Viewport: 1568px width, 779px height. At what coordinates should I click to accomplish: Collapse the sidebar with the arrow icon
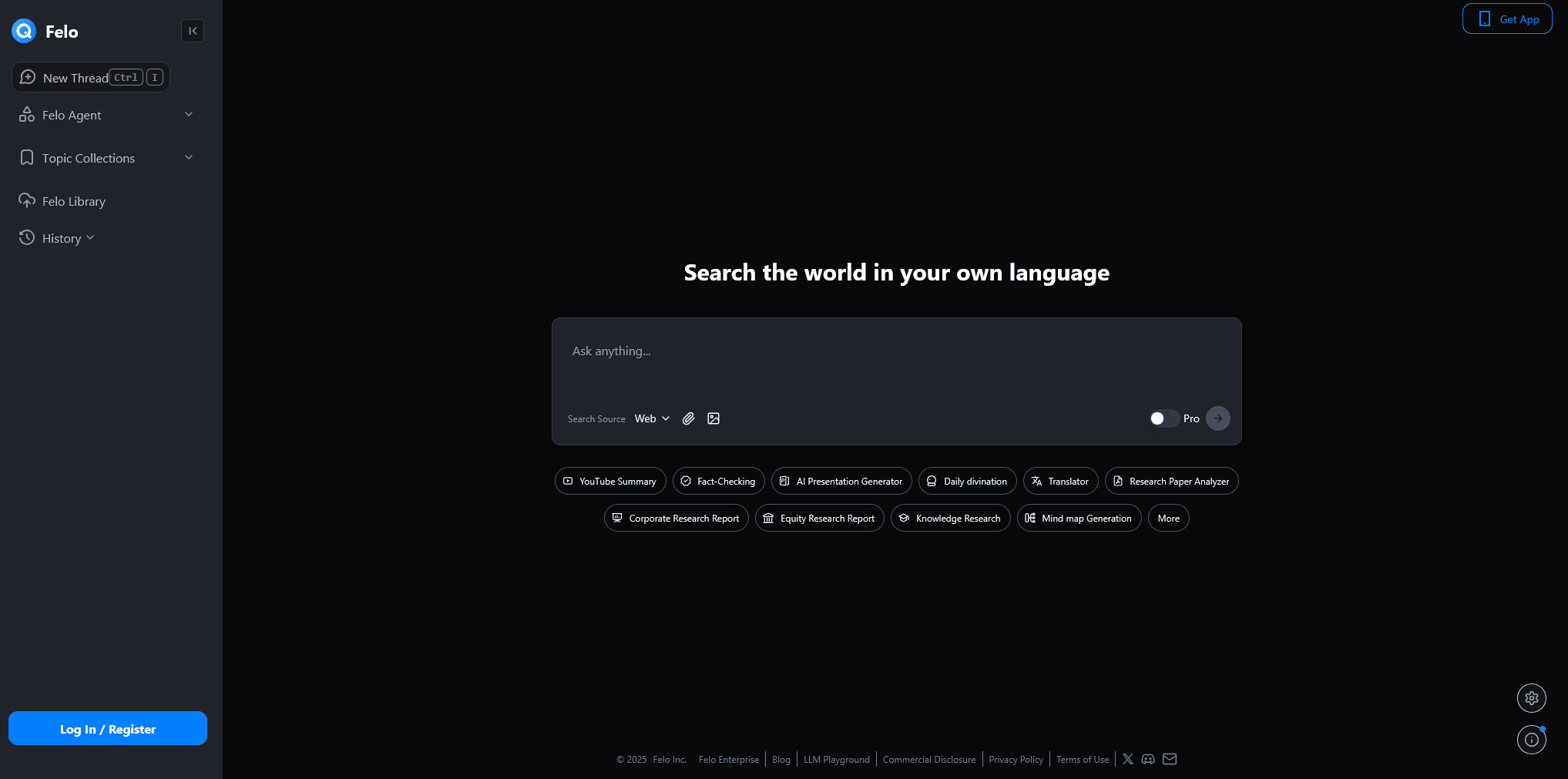tap(193, 31)
